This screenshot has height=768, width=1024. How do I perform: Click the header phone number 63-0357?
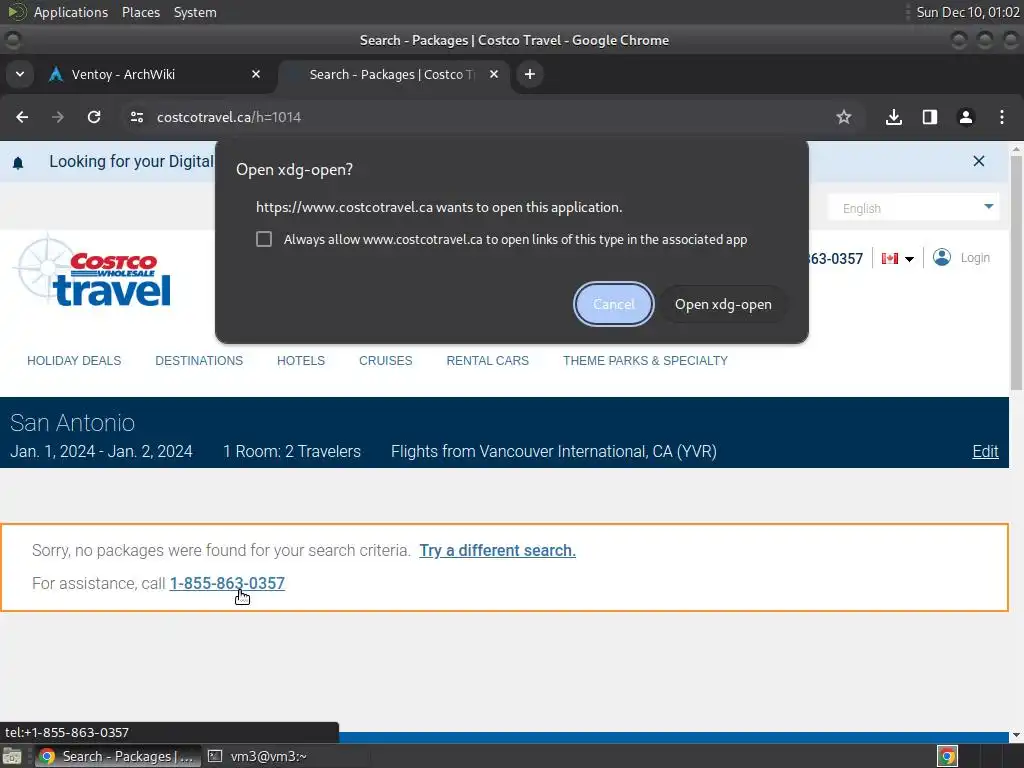click(x=836, y=259)
